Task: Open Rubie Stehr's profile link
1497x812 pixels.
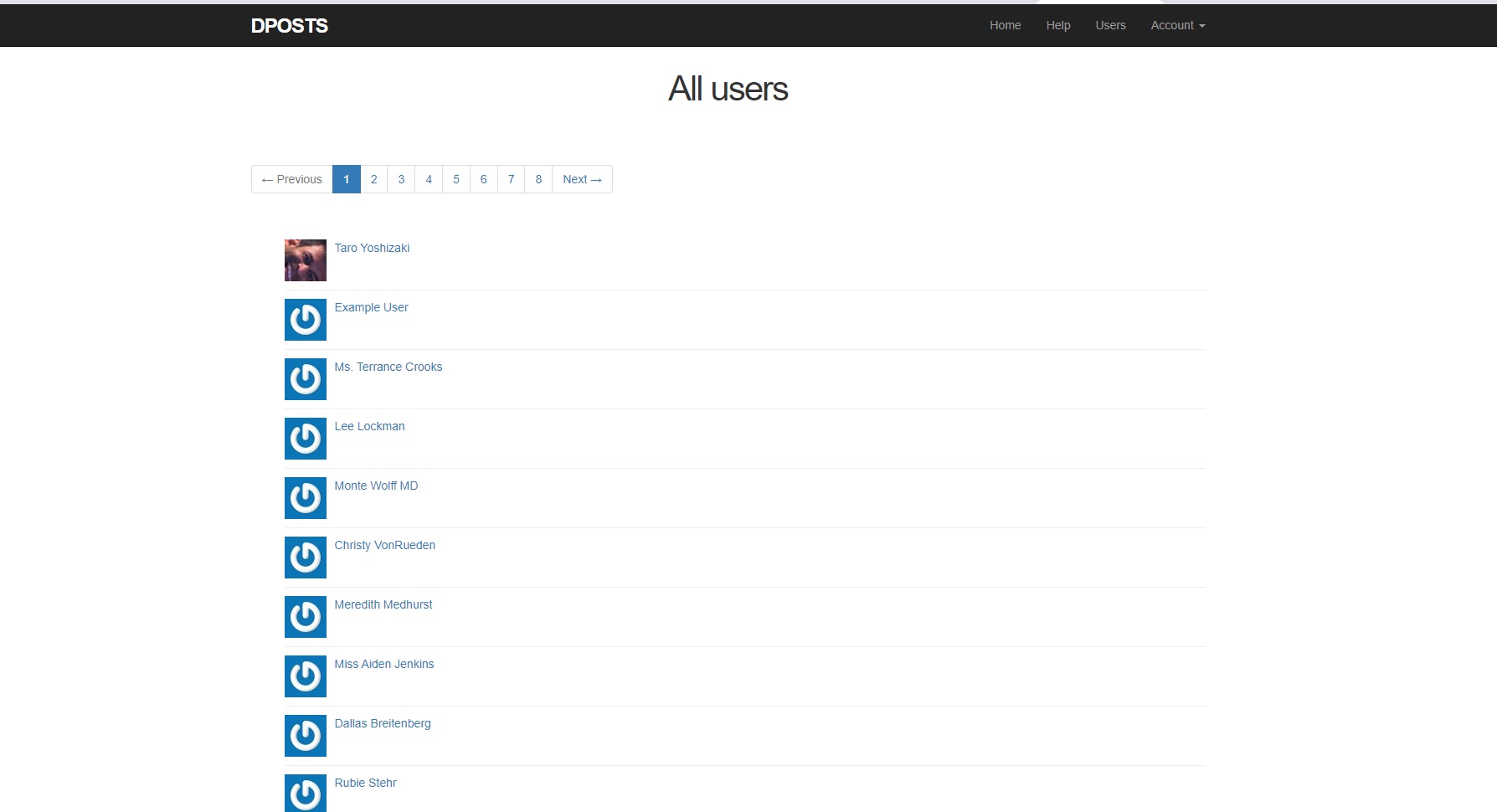Action: (365, 783)
